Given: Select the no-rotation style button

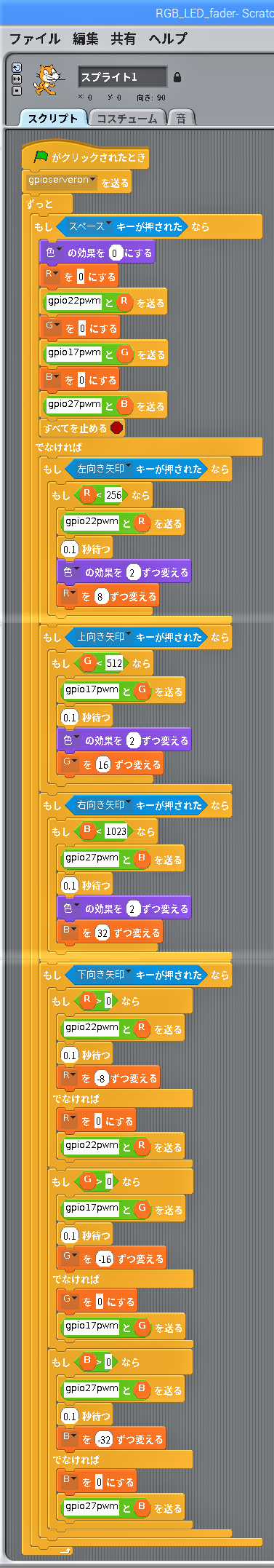Looking at the screenshot, I should click(x=17, y=91).
